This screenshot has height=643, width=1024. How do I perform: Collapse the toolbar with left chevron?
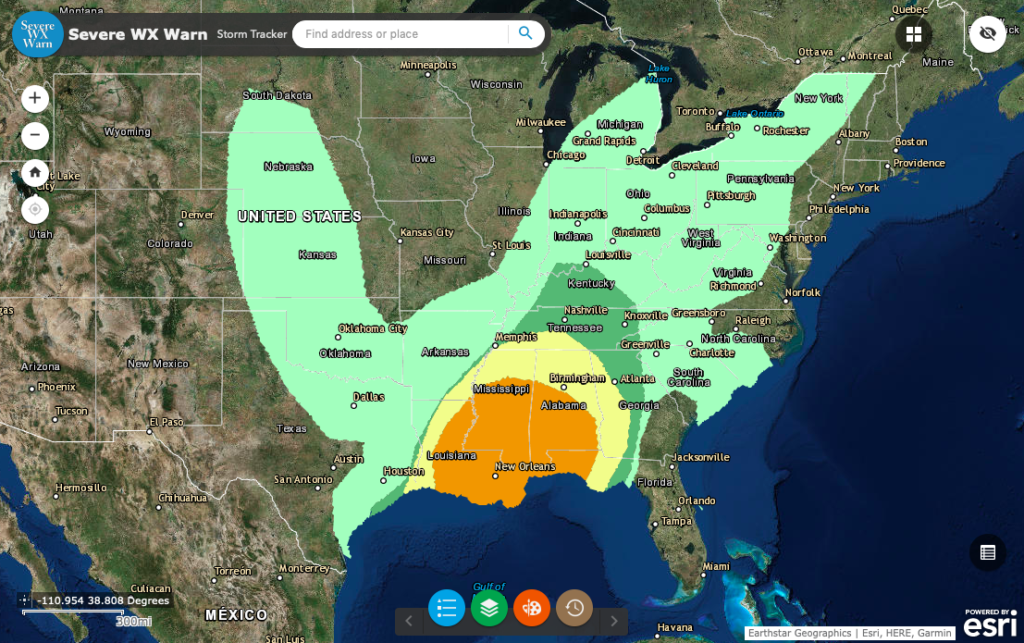point(408,620)
